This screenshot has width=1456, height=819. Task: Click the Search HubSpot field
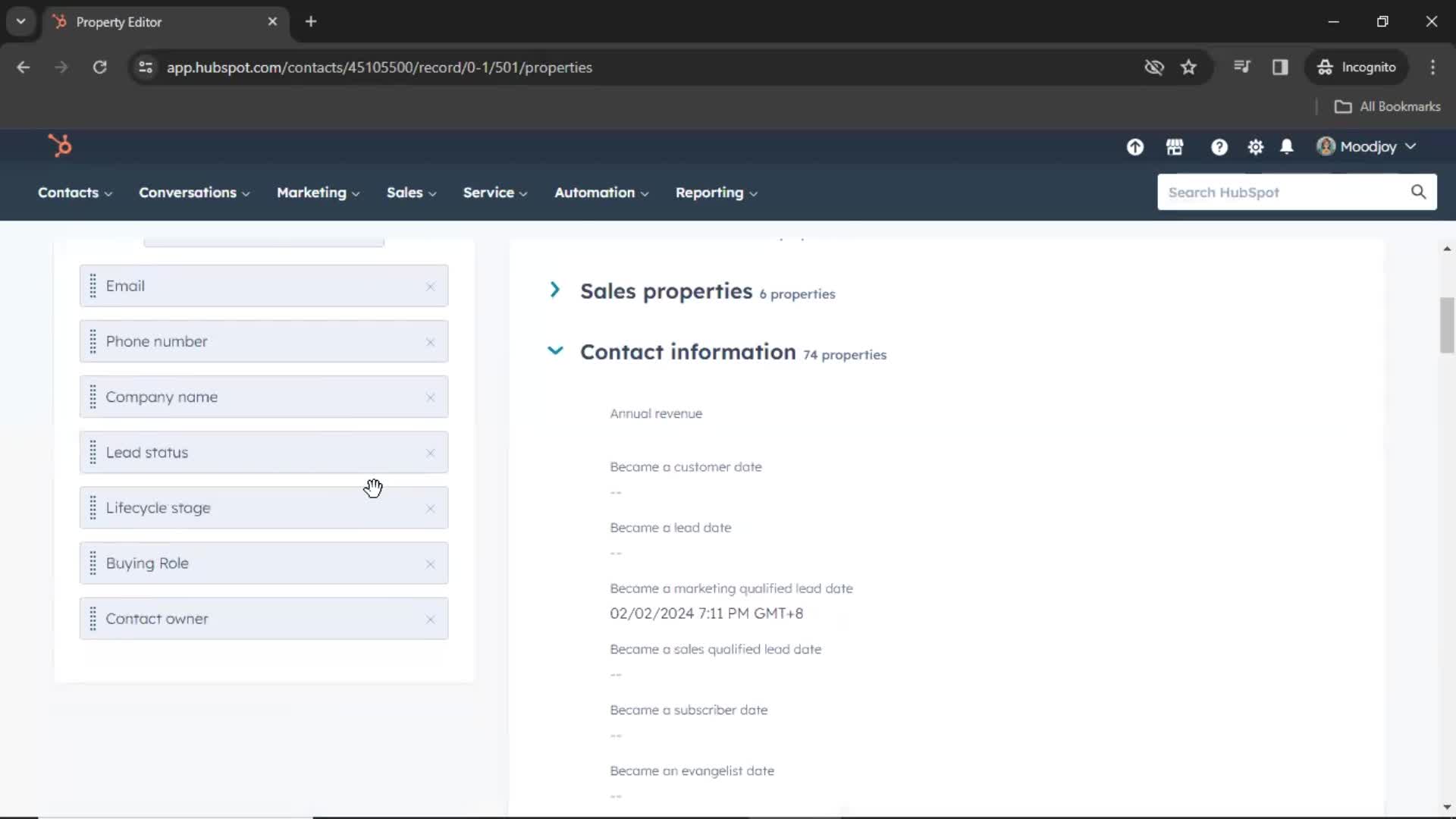[1297, 192]
